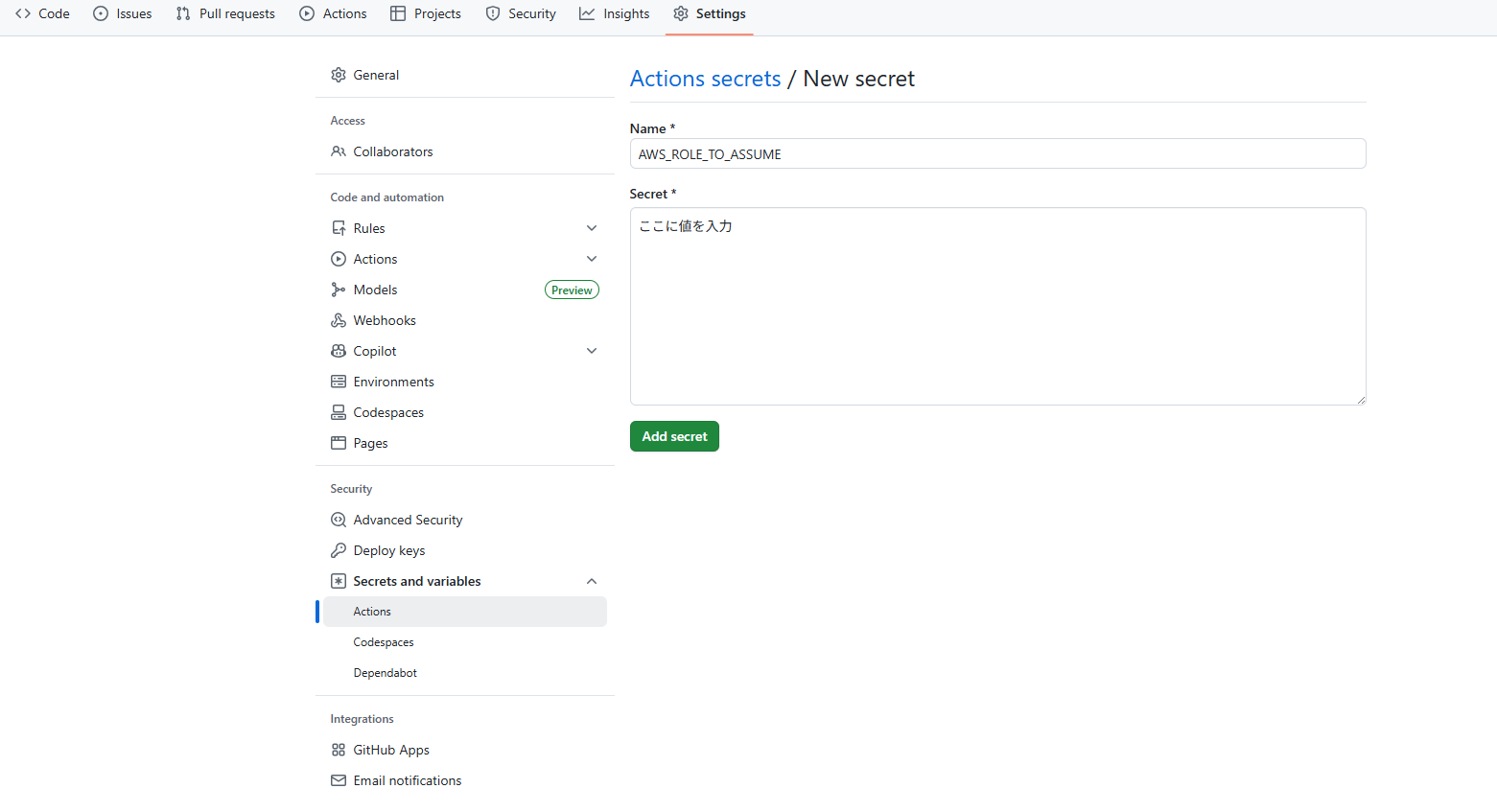The image size is (1497, 812).
Task: Navigate to the Insights tab
Action: (614, 13)
